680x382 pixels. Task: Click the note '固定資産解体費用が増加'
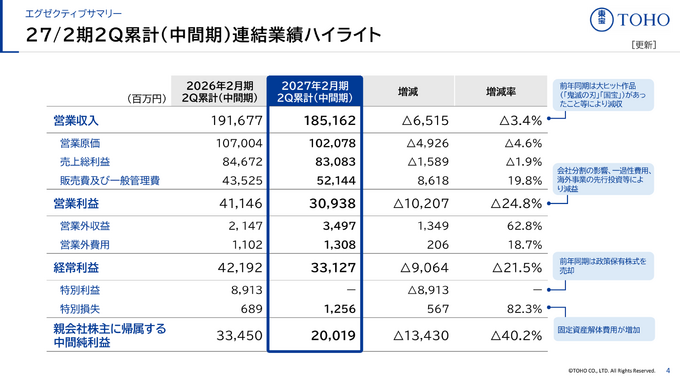[604, 330]
